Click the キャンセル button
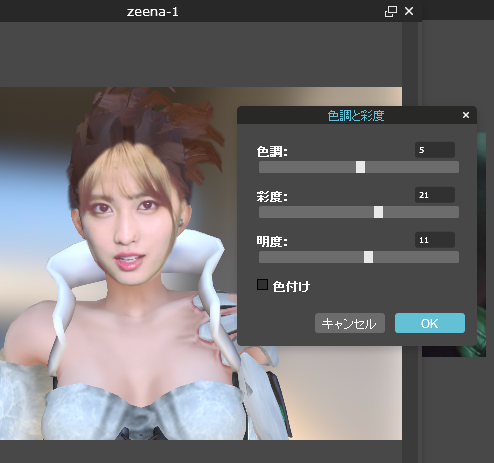The height and width of the screenshot is (463, 494). 350,323
